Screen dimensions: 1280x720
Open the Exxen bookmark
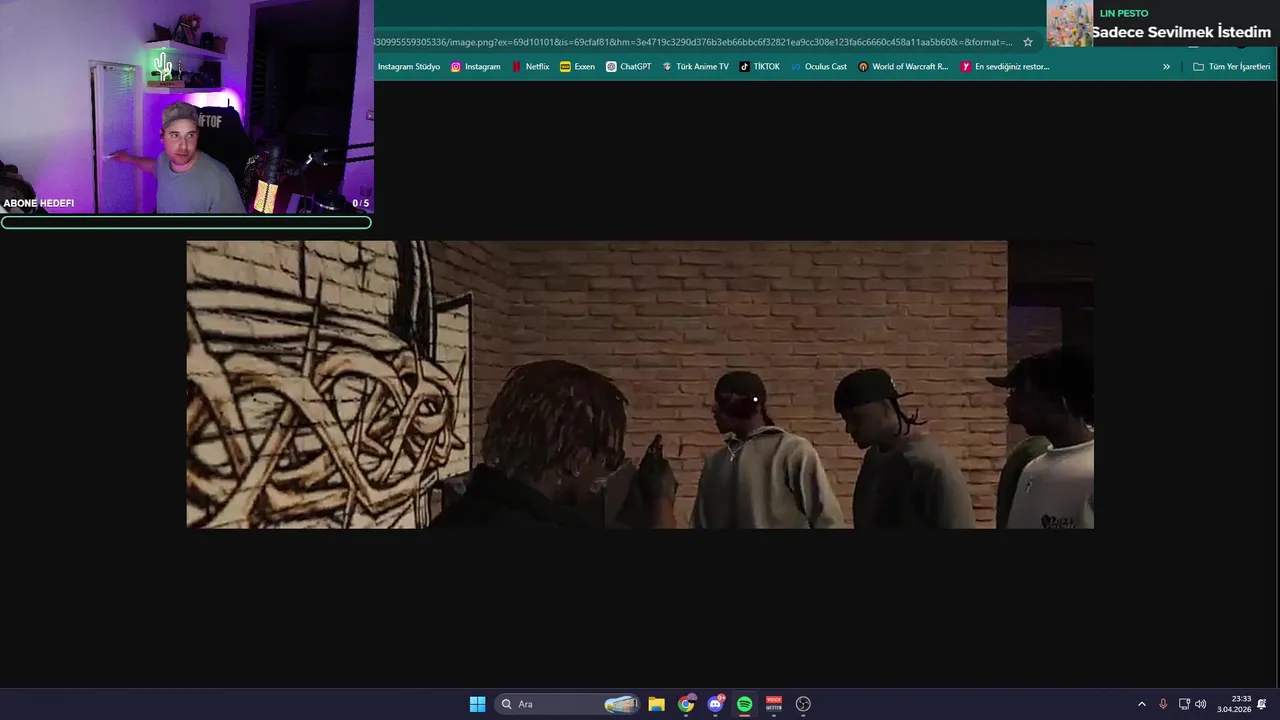click(577, 67)
